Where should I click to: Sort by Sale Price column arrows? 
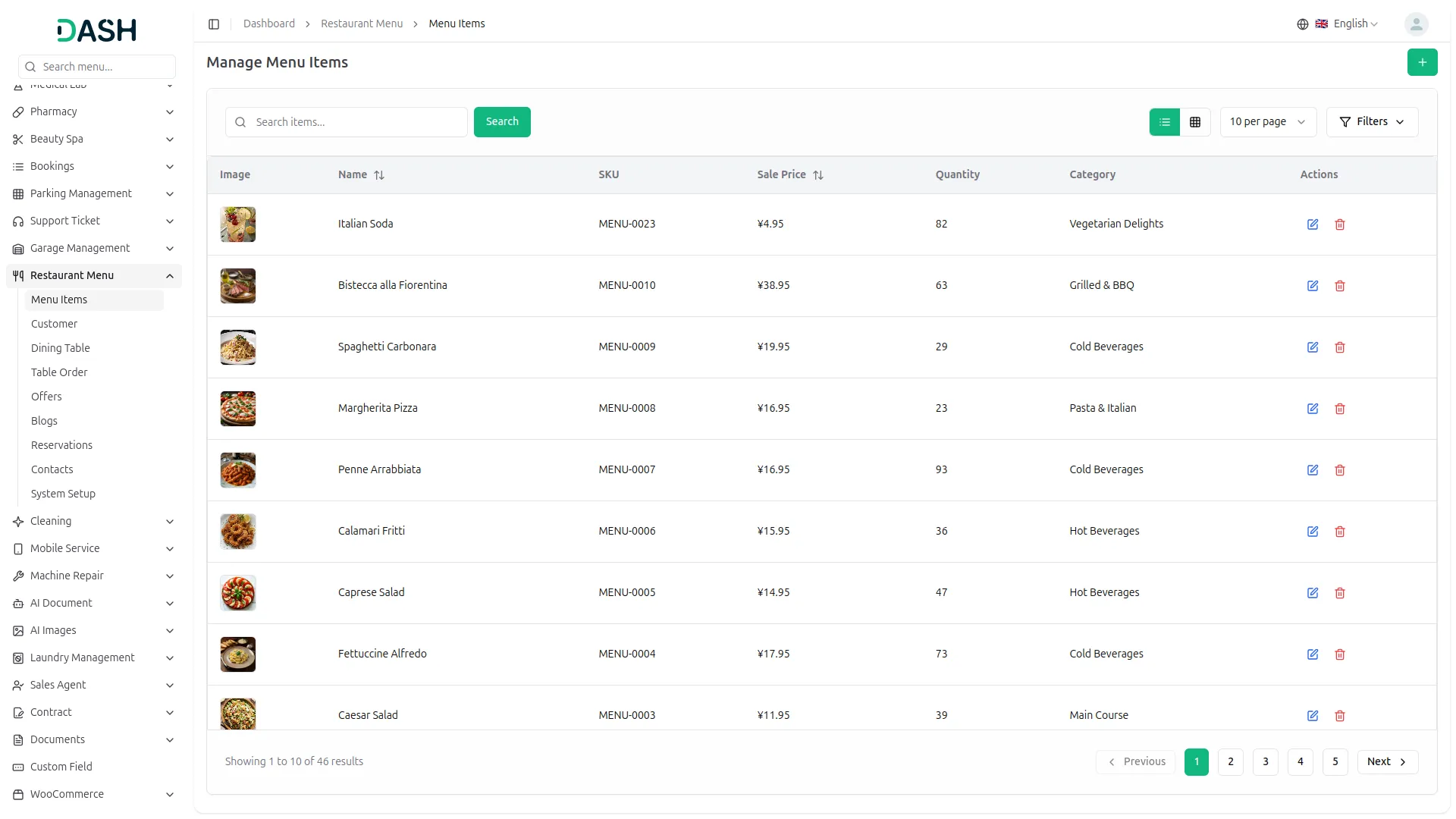pyautogui.click(x=818, y=175)
